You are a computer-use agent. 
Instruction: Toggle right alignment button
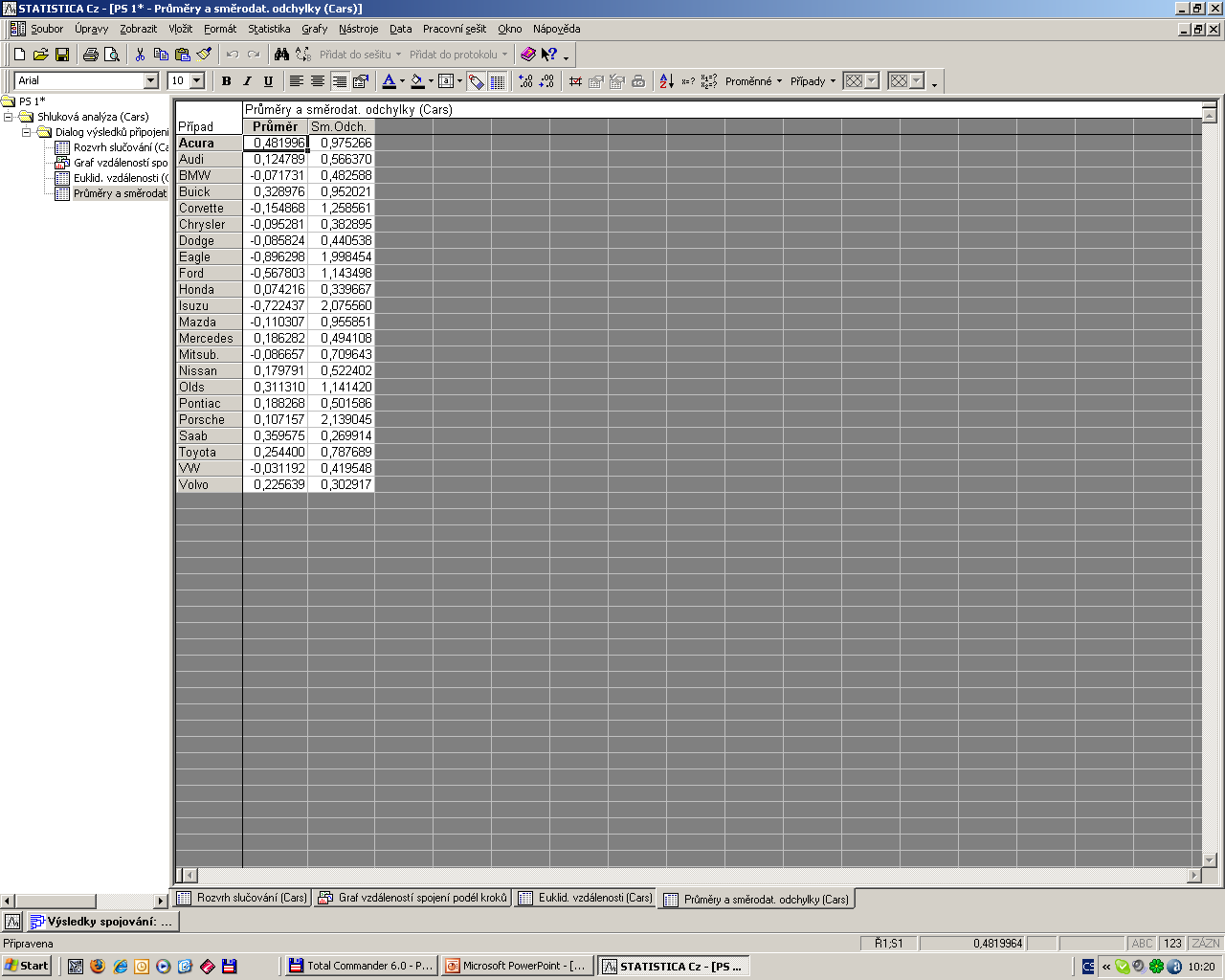(339, 81)
